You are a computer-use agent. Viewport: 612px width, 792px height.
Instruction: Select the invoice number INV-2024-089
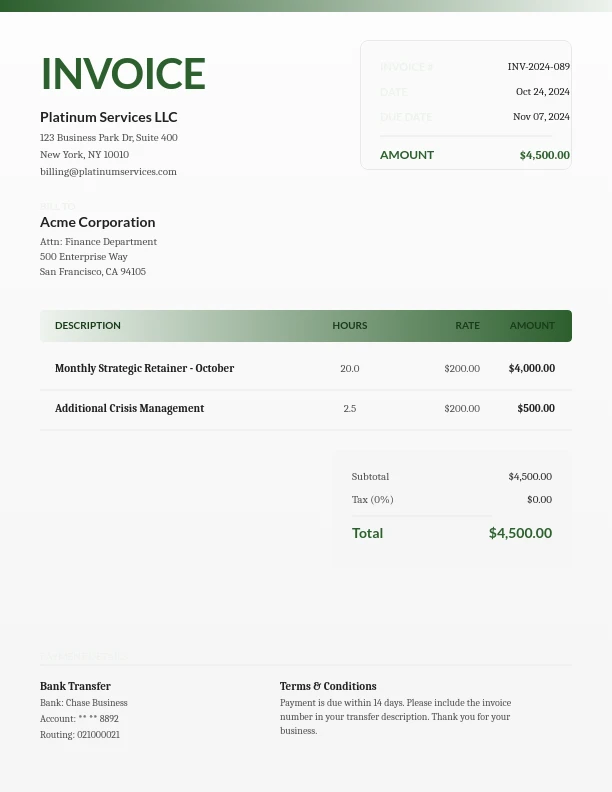click(x=538, y=67)
